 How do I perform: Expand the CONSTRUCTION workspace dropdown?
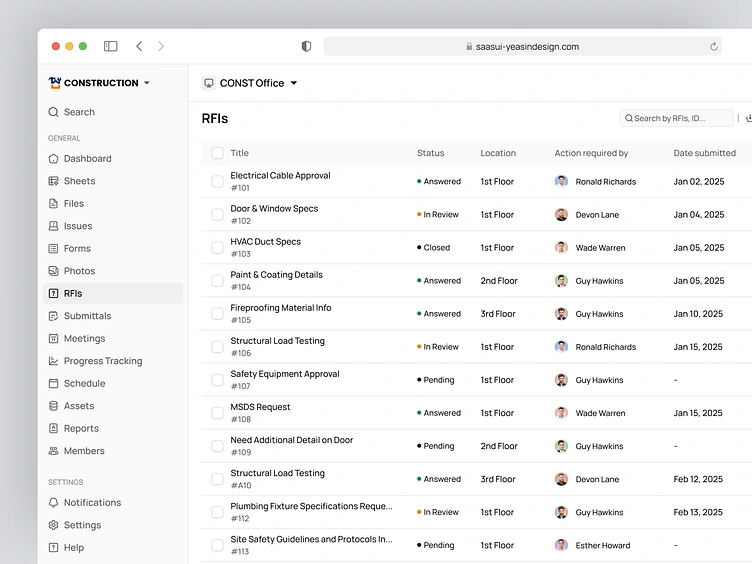coord(147,82)
